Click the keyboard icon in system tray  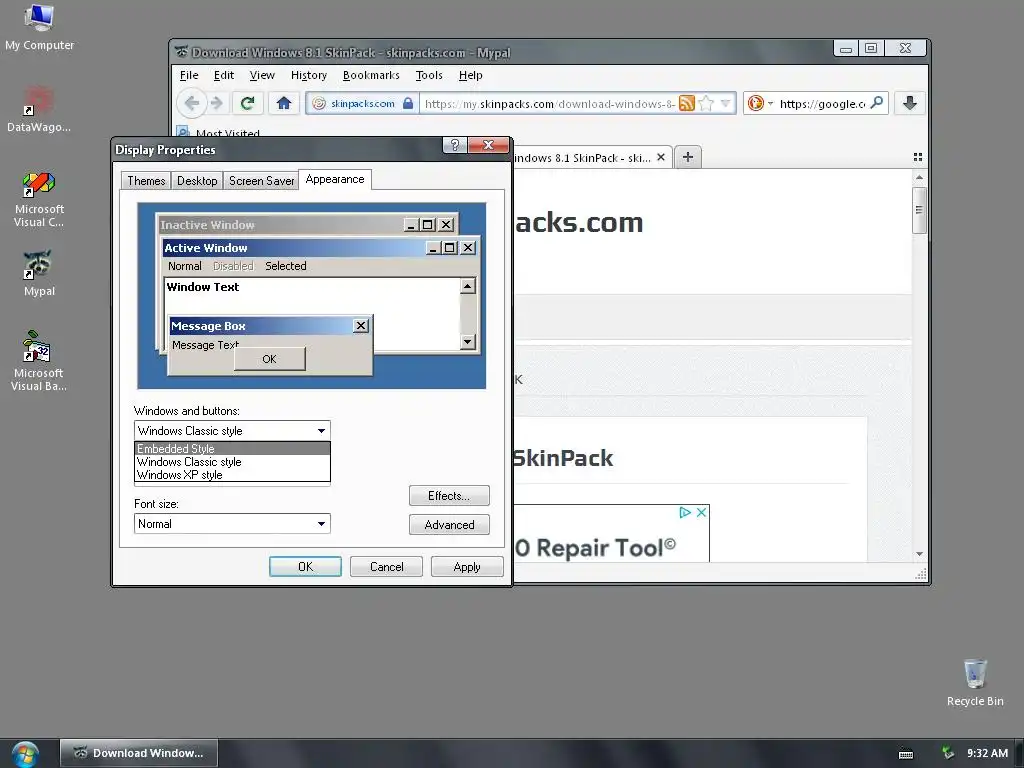point(906,754)
